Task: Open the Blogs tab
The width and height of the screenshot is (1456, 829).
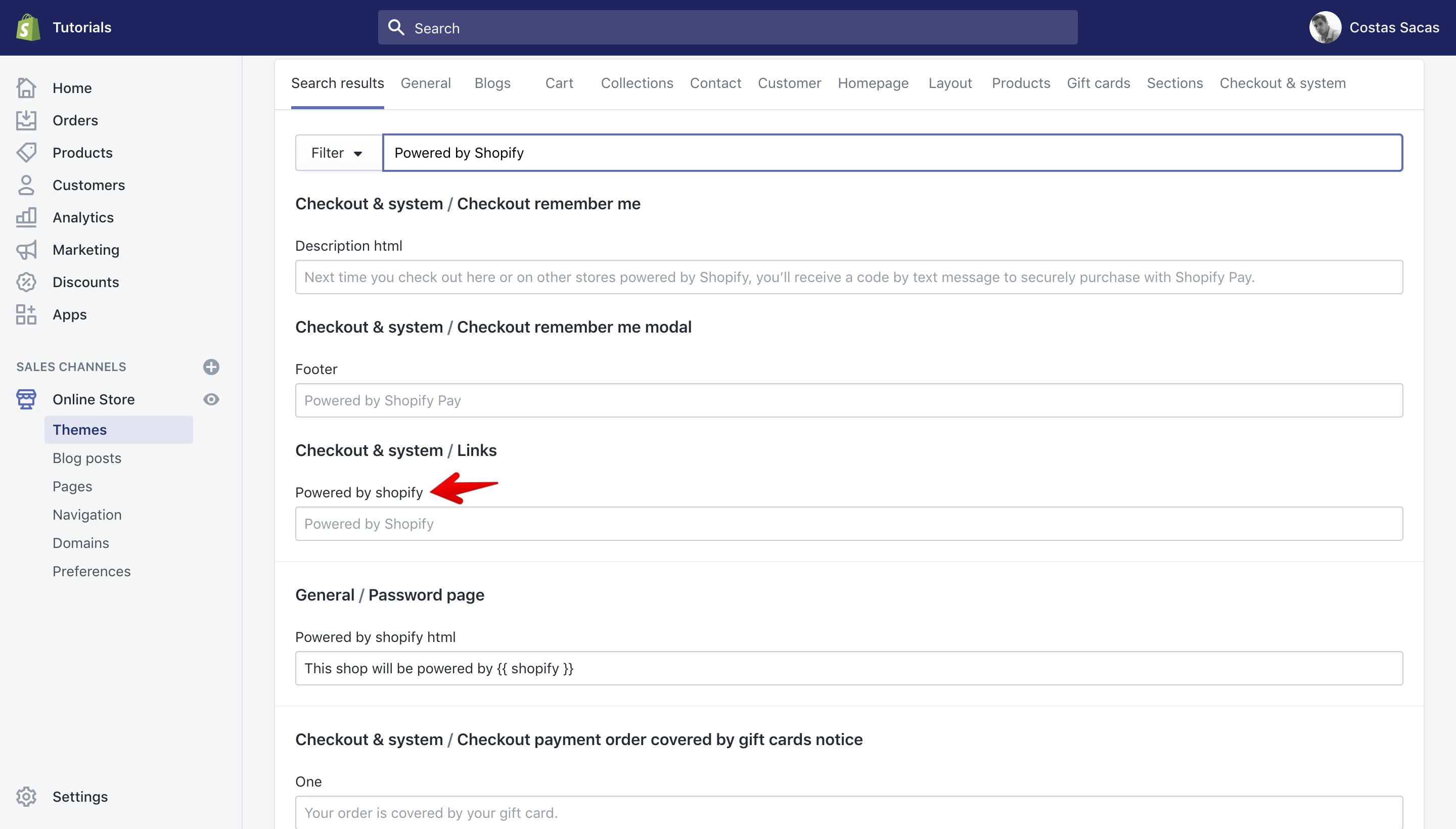Action: 492,83
